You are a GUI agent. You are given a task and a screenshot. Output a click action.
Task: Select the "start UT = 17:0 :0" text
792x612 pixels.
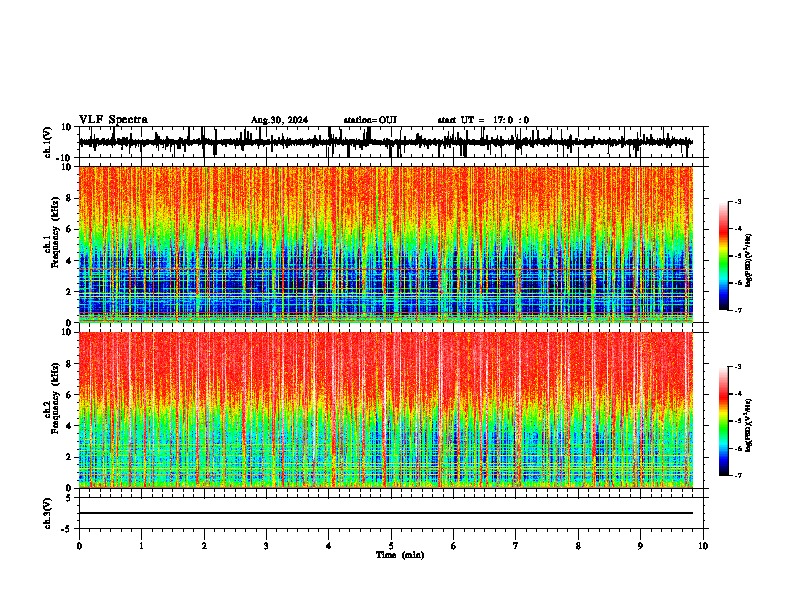tap(483, 120)
